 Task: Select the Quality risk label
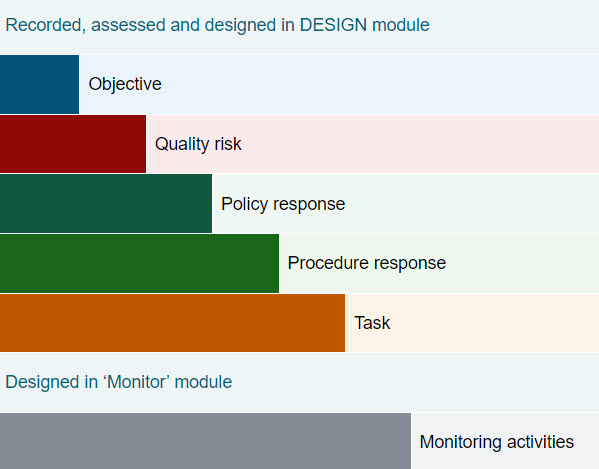pos(198,144)
